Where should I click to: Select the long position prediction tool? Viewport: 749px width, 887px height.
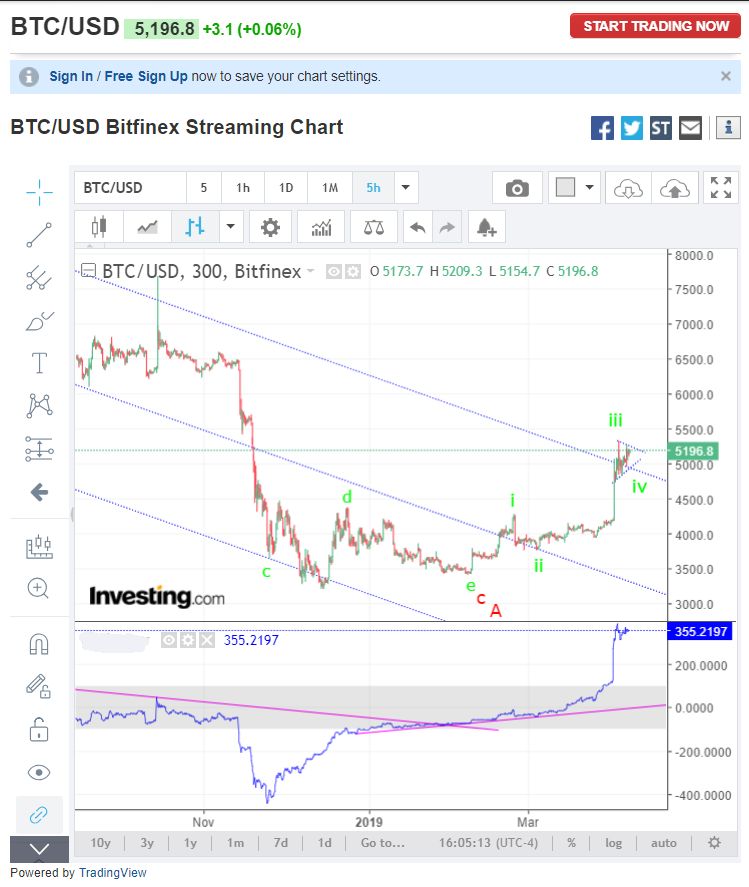pyautogui.click(x=39, y=449)
